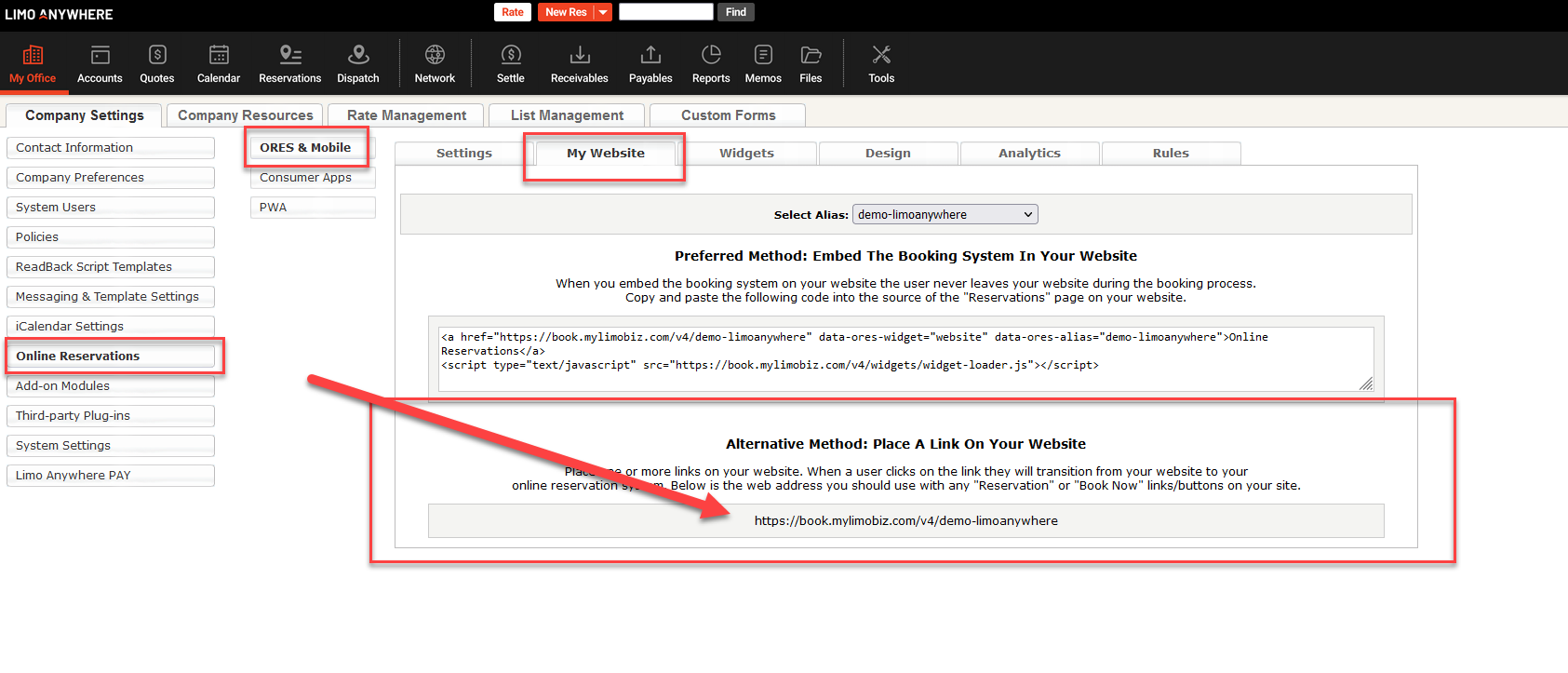Expand the New Res dropdown arrow
The height and width of the screenshot is (673, 1568).
tap(603, 12)
